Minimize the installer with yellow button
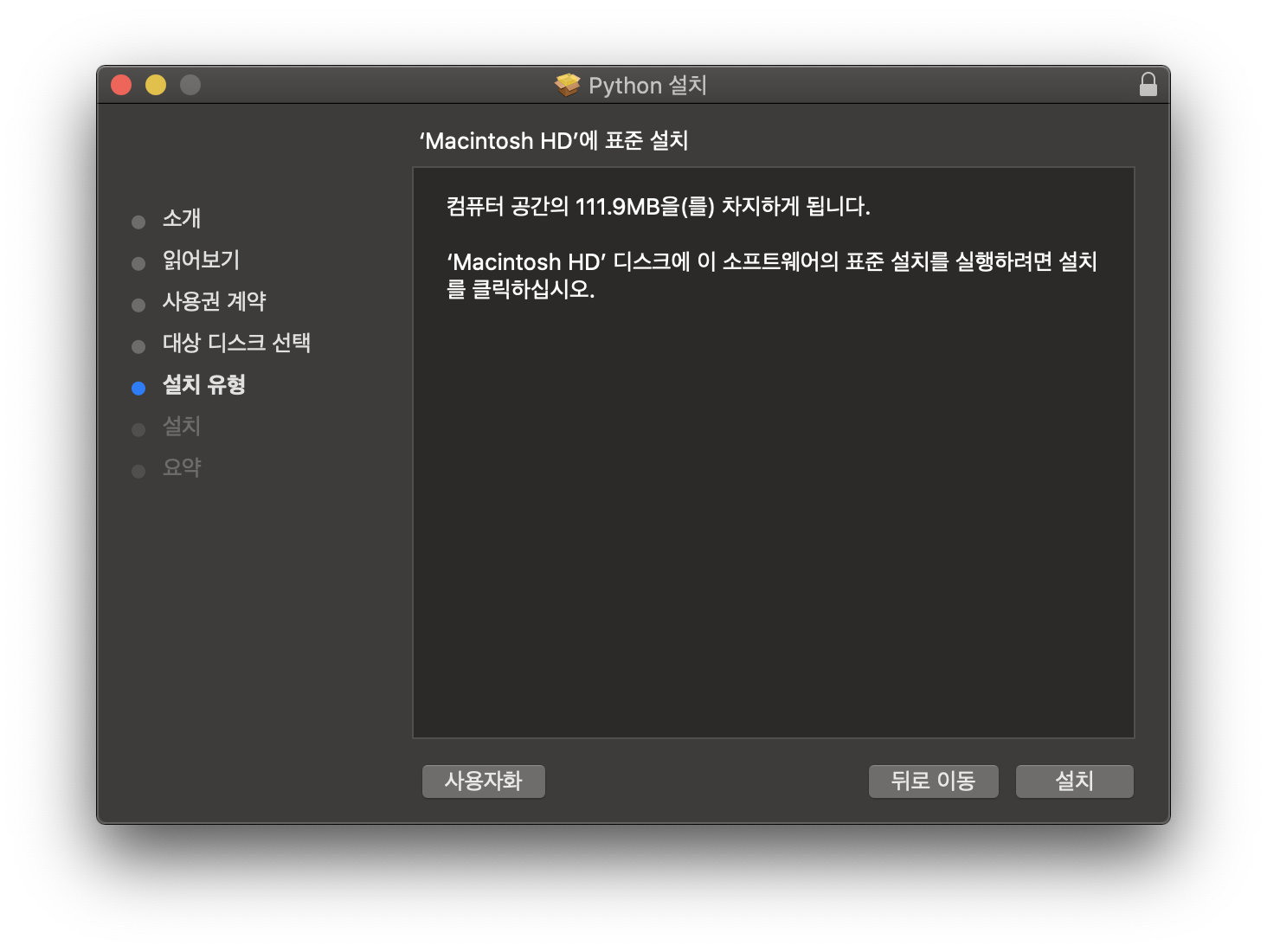1267x952 pixels. [x=156, y=85]
